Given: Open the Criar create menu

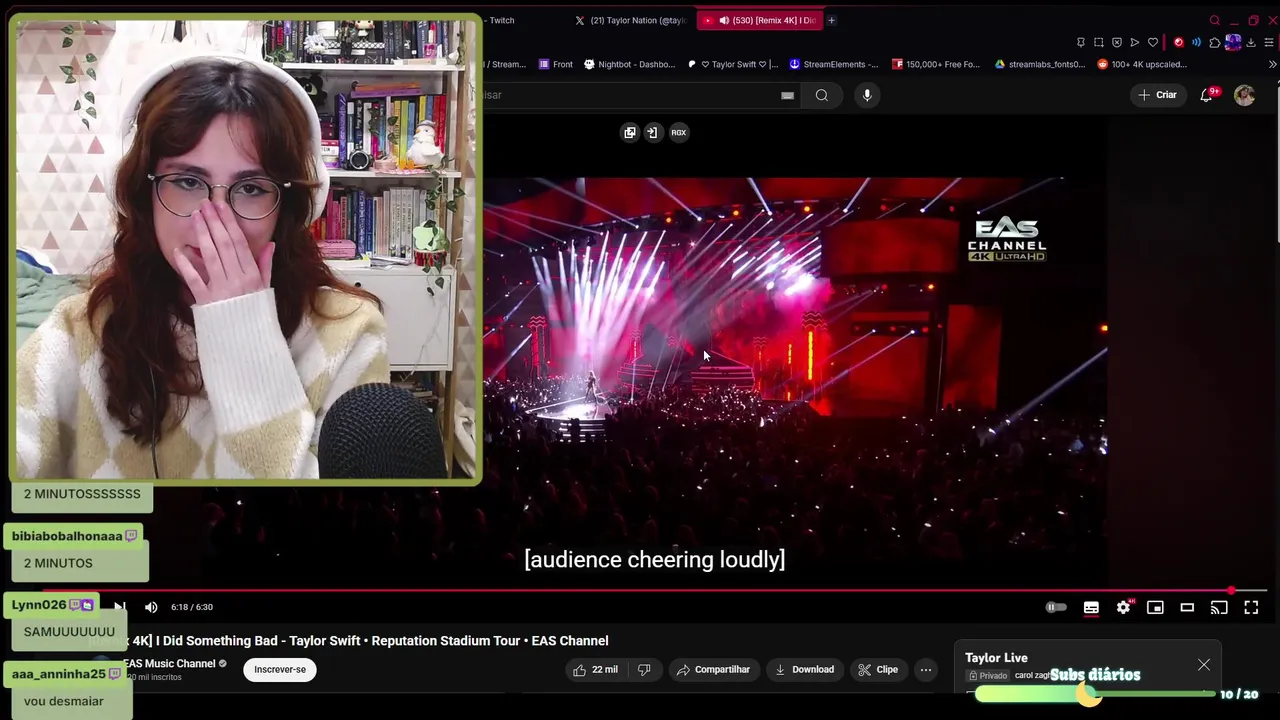Looking at the screenshot, I should pyautogui.click(x=1157, y=95).
